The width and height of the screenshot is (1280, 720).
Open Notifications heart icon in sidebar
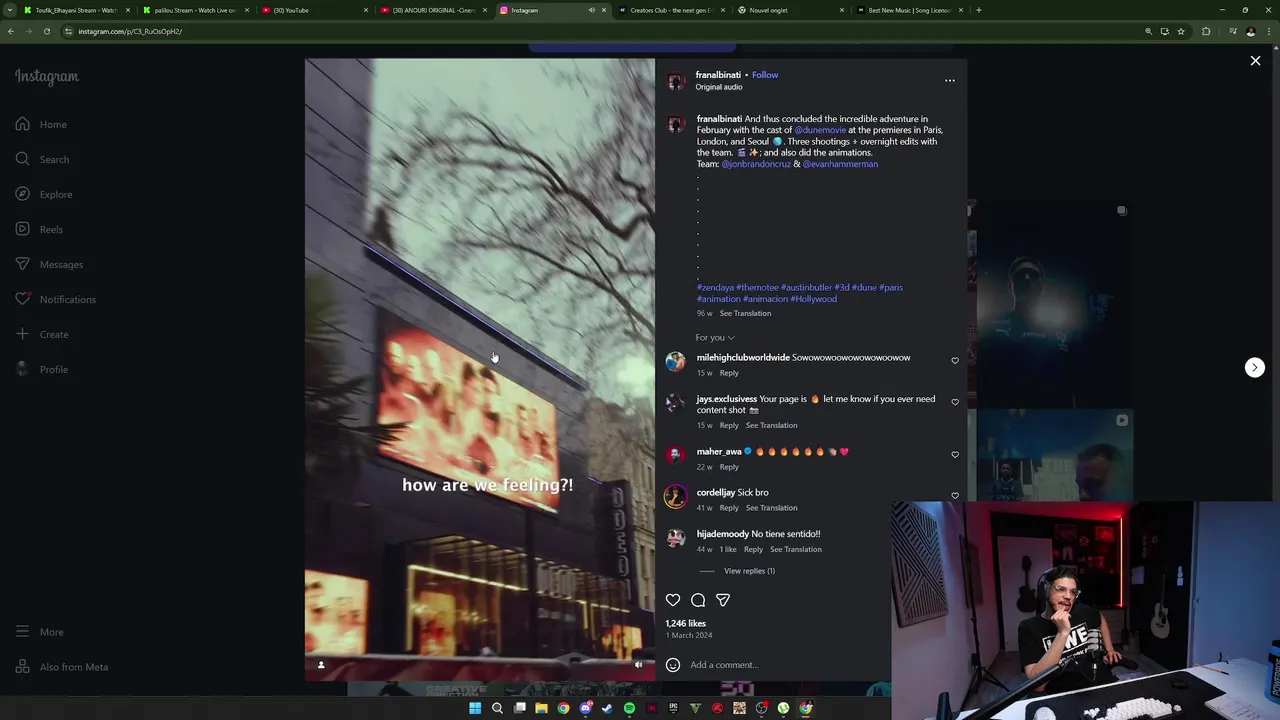22,299
